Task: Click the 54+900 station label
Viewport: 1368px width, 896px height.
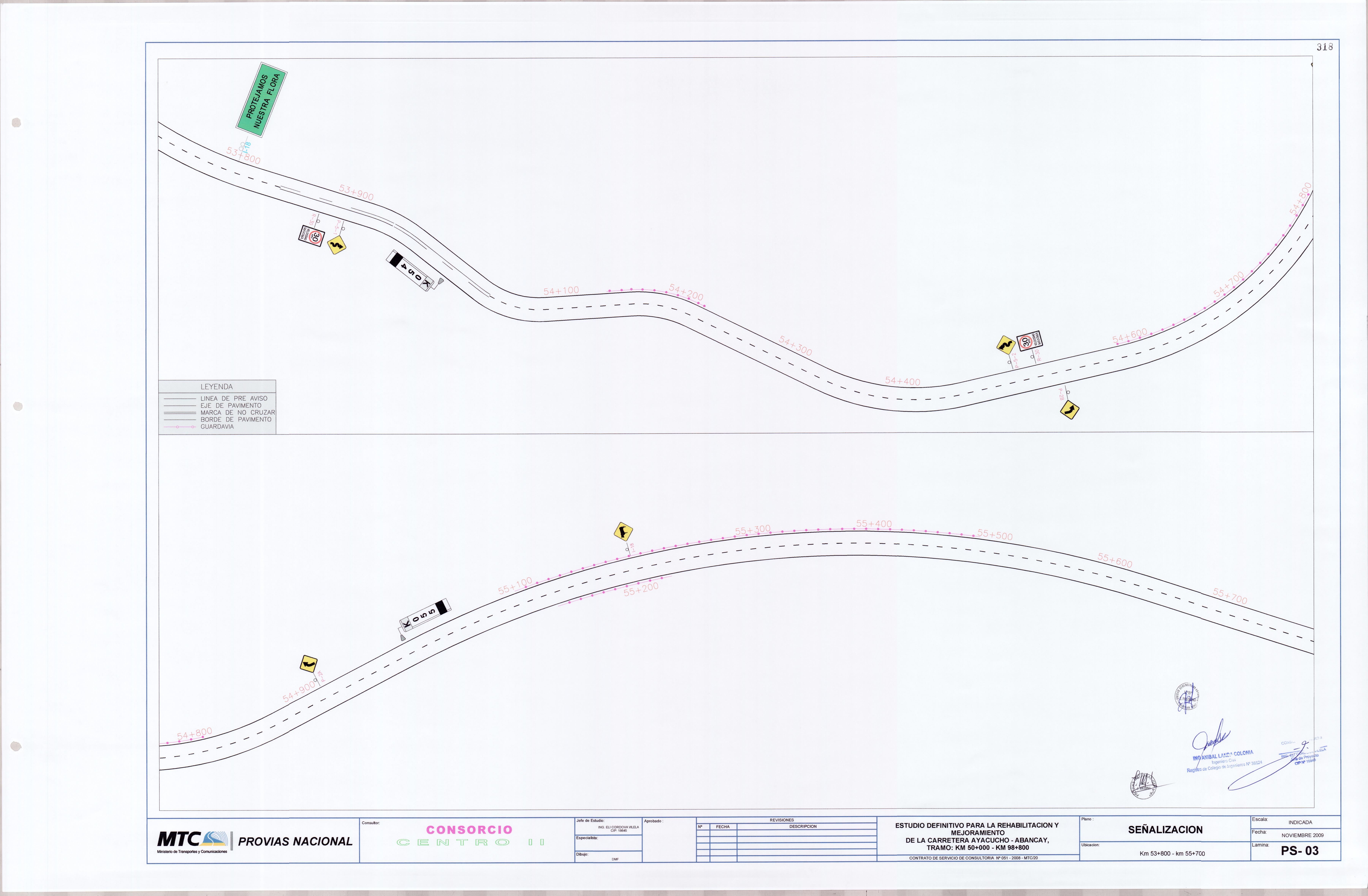Action: (x=299, y=691)
